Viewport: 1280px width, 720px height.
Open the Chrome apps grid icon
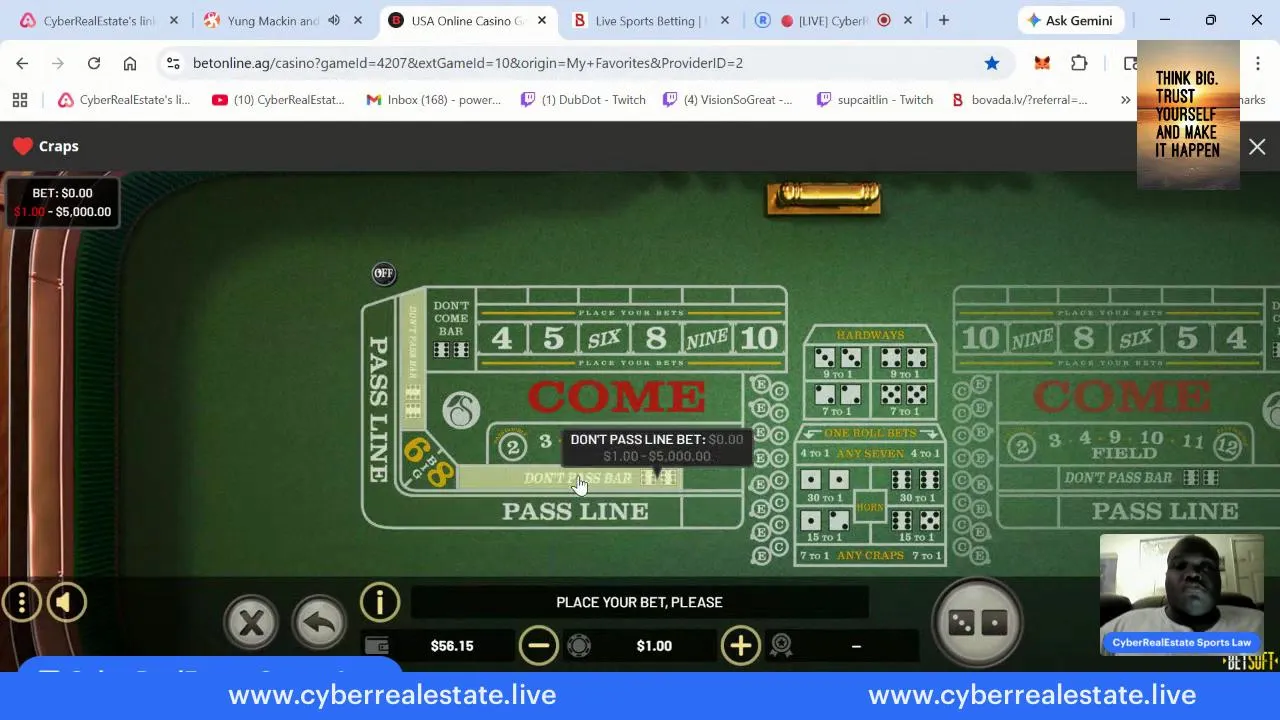pos(20,99)
